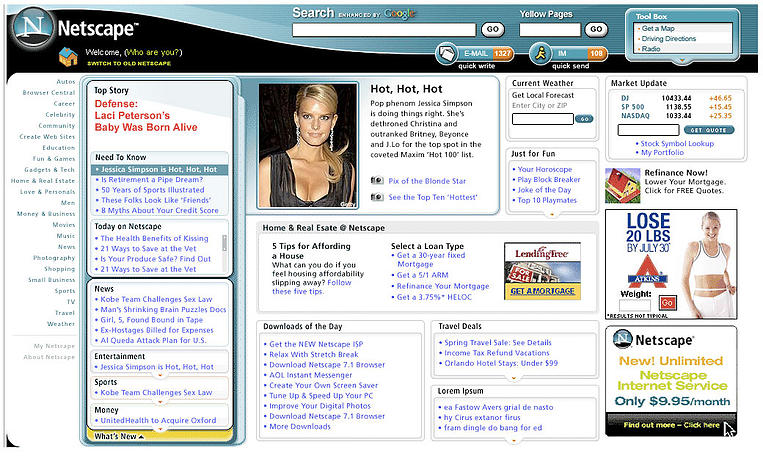Click the Today on Netscape scrollbar
Image resolution: width=763 pixels, height=466 pixels.
click(225, 243)
